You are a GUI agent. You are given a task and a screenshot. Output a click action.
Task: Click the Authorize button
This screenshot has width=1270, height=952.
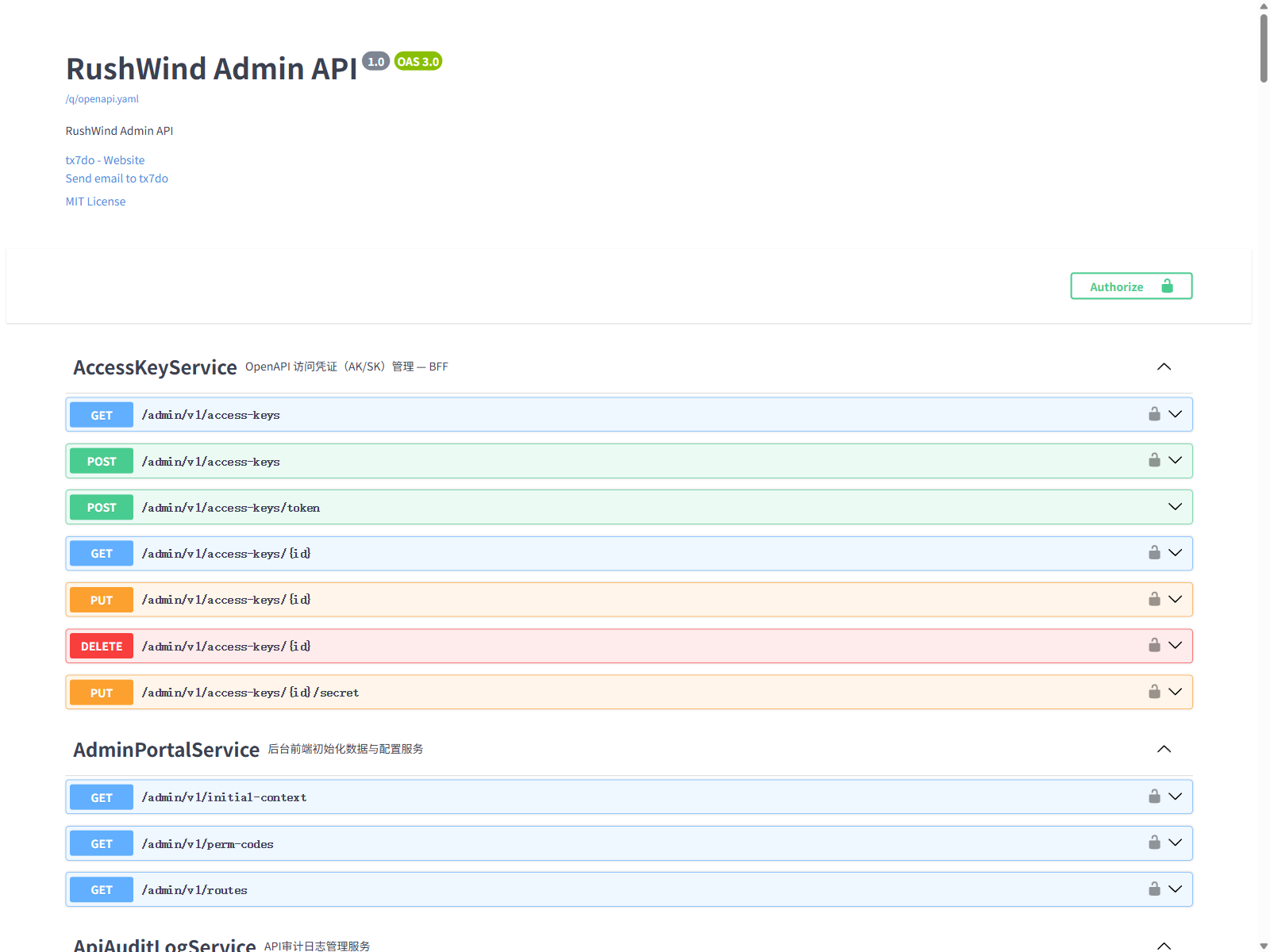pos(1131,286)
